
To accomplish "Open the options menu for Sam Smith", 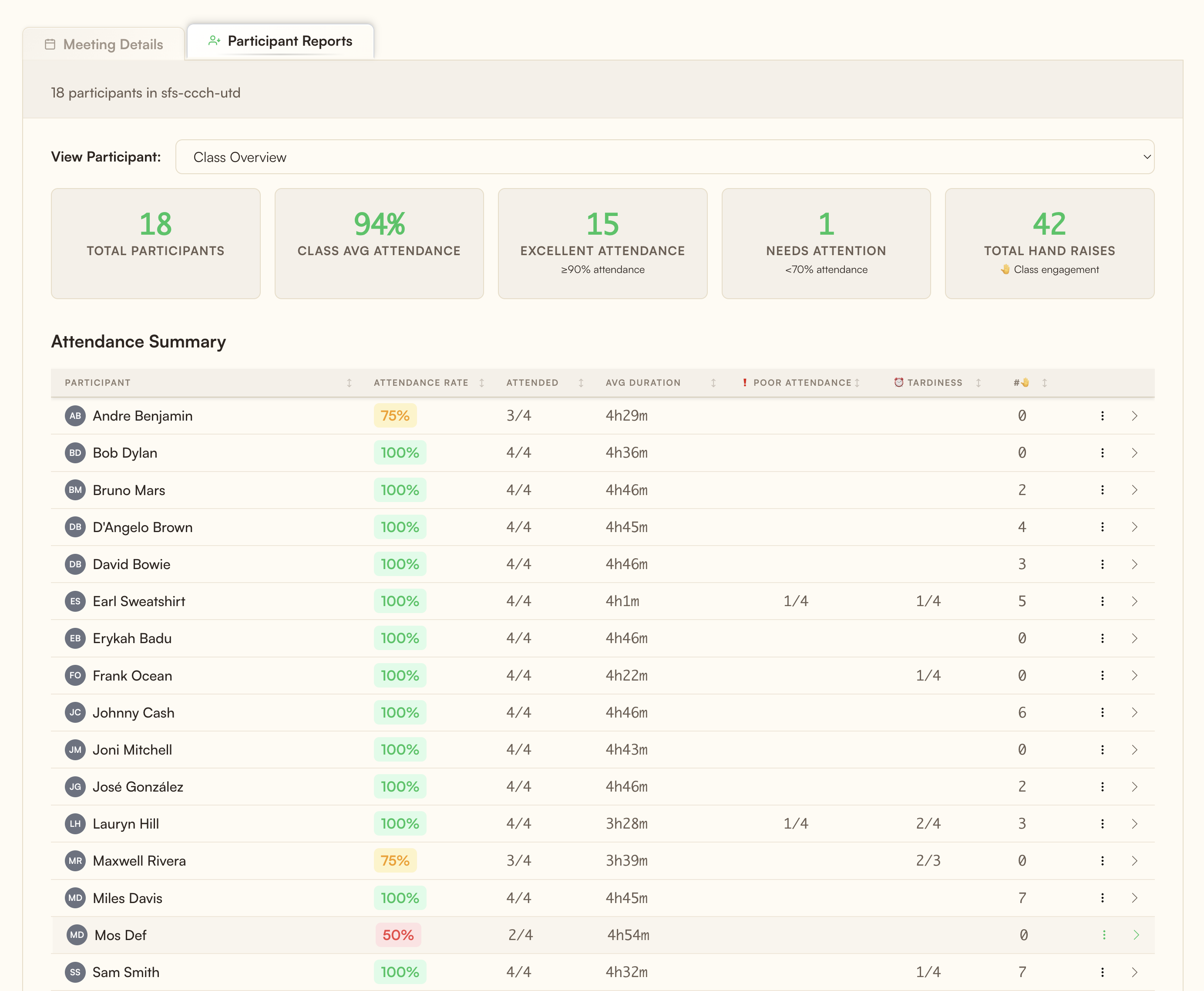I will click(x=1103, y=972).
